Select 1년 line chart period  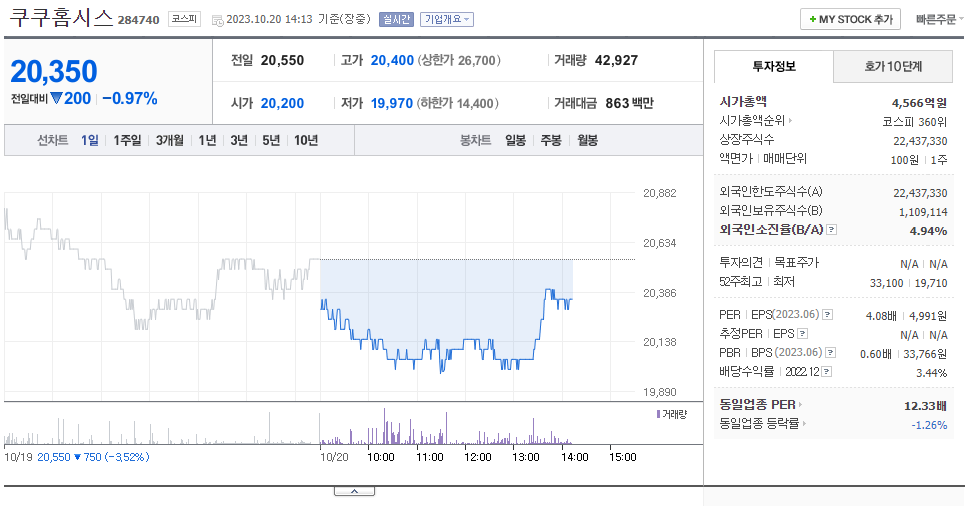click(x=207, y=141)
